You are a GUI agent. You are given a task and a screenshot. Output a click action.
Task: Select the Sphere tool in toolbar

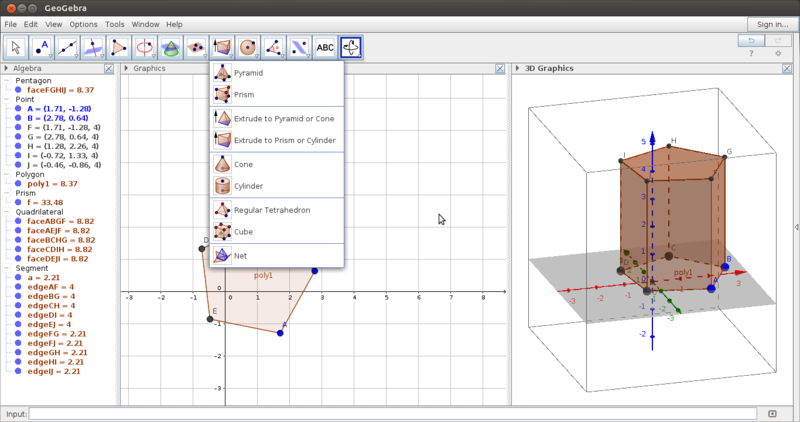248,47
